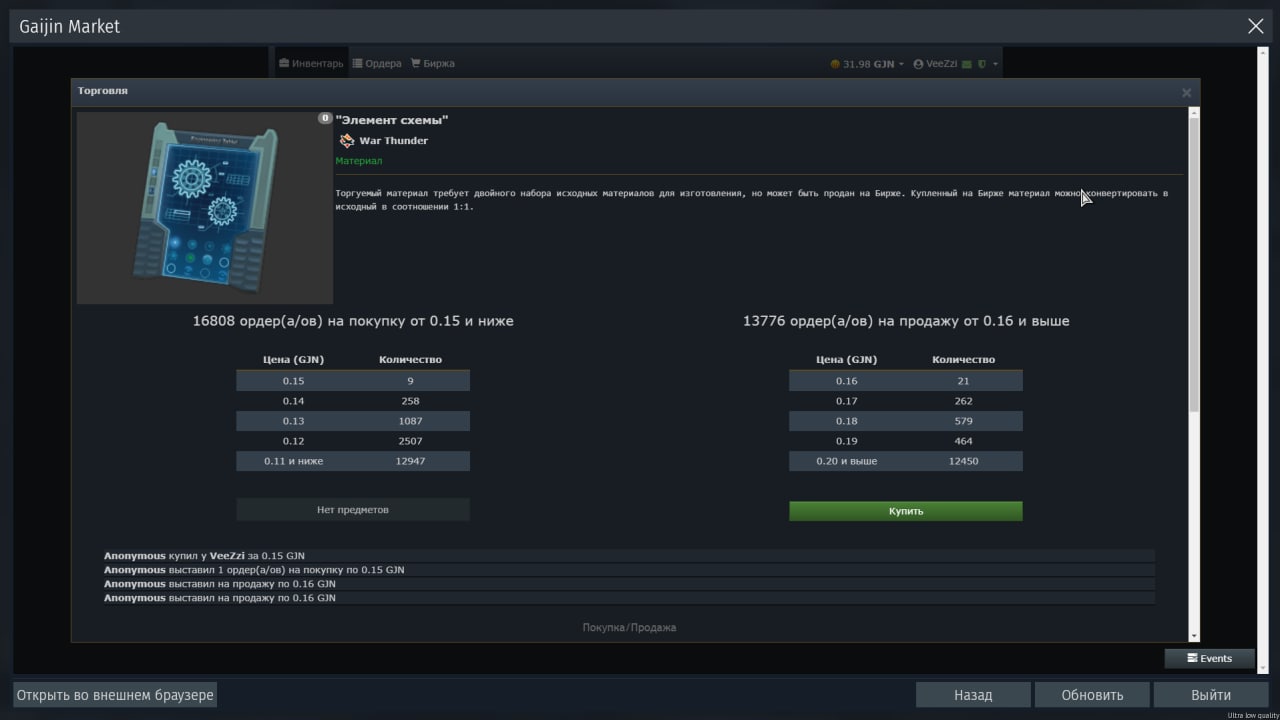Click the green shield icon near VeeZzi
Image resolution: width=1280 pixels, height=720 pixels.
coord(982,64)
